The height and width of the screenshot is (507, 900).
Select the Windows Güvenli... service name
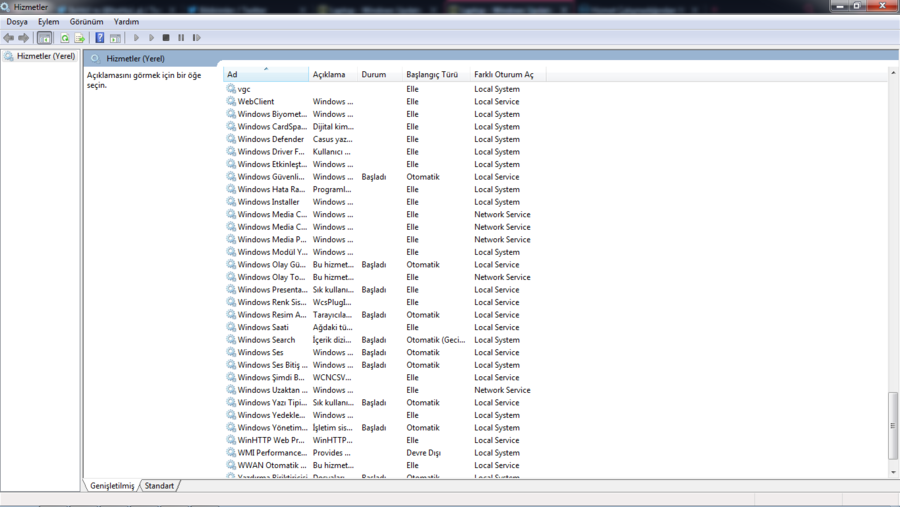271,177
